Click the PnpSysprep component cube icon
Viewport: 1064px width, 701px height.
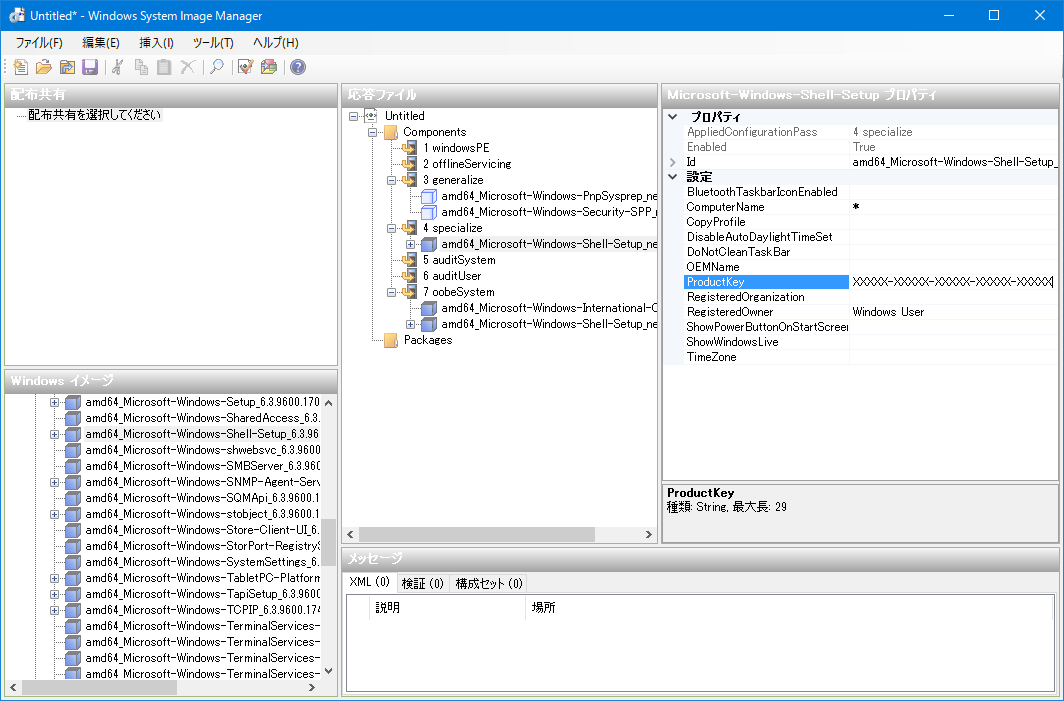tap(429, 196)
